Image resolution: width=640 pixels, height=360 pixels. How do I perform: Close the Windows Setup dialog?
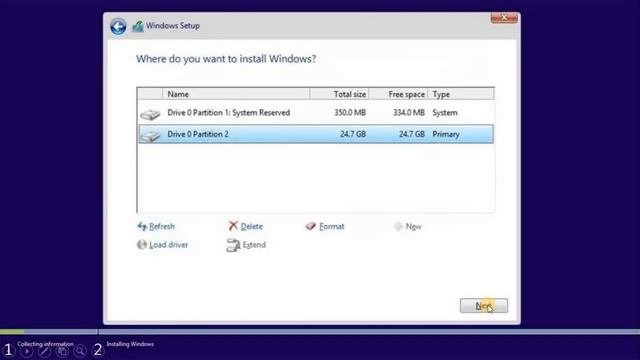[x=504, y=18]
